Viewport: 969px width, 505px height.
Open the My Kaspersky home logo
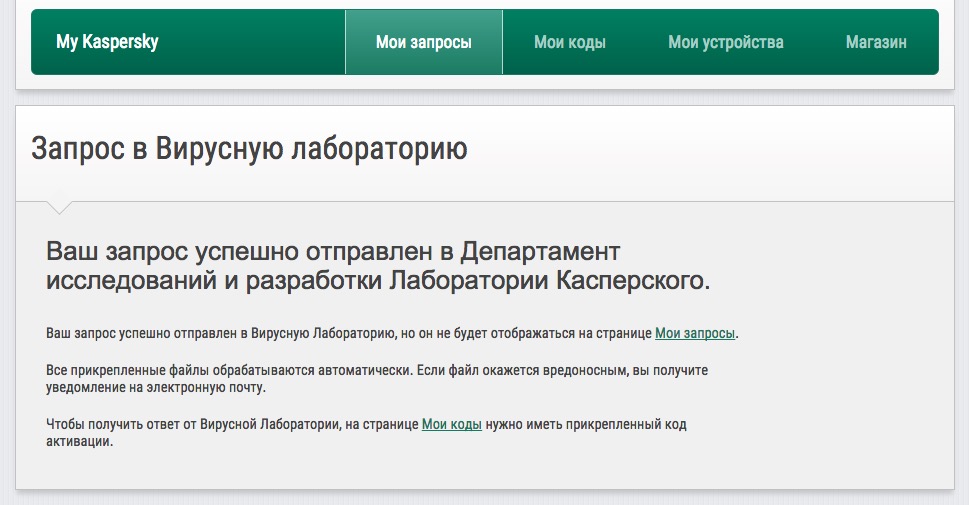coord(107,42)
